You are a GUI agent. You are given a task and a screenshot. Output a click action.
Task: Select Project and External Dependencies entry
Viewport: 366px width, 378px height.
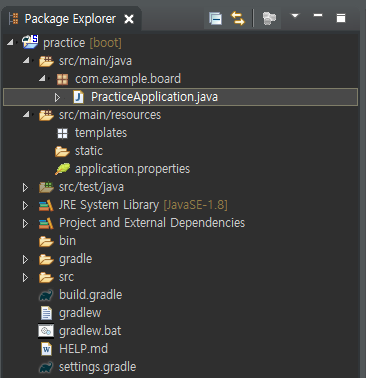pos(152,223)
